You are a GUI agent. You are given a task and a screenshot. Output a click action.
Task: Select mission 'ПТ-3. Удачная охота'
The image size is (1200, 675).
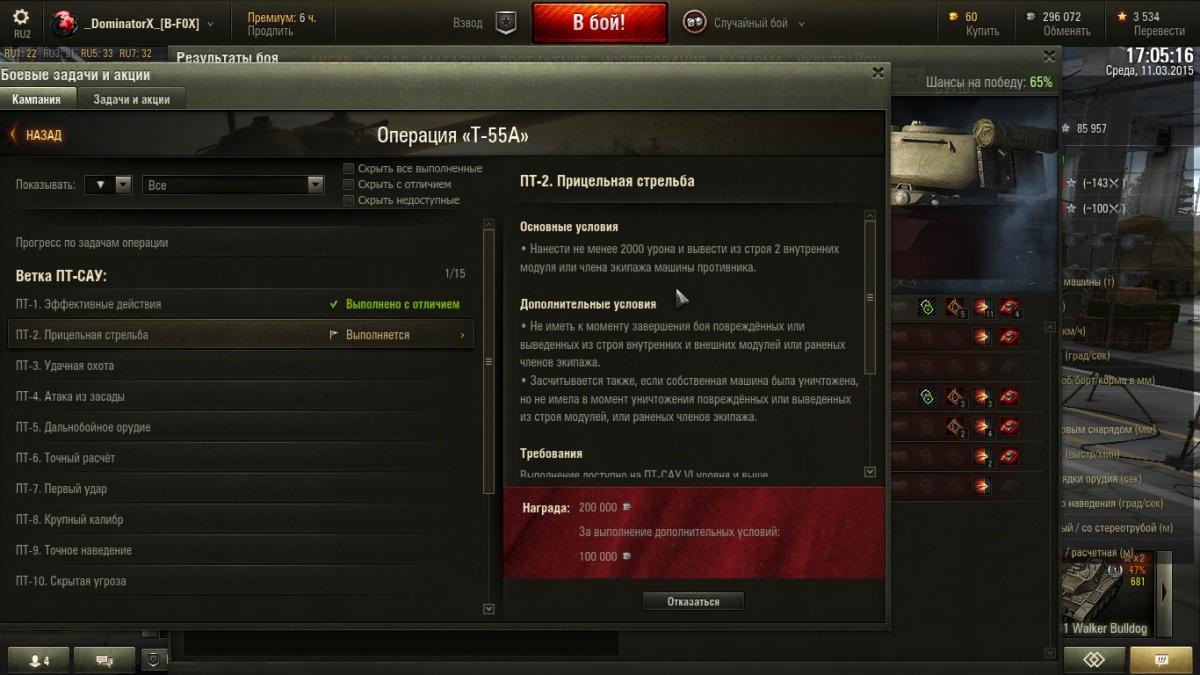coord(240,366)
